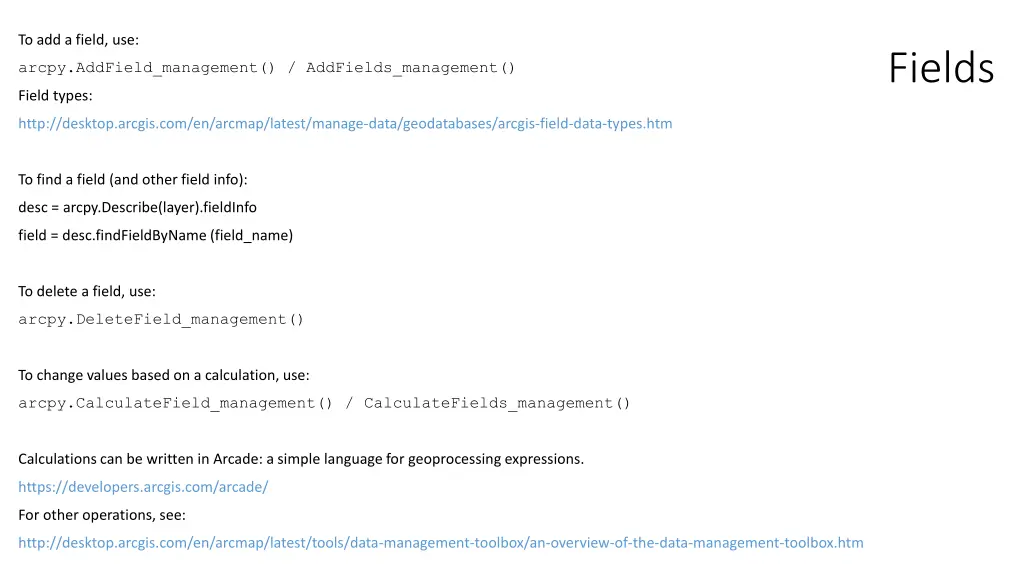Click the 'Field types:' label
1024x576 pixels.
coord(56,96)
